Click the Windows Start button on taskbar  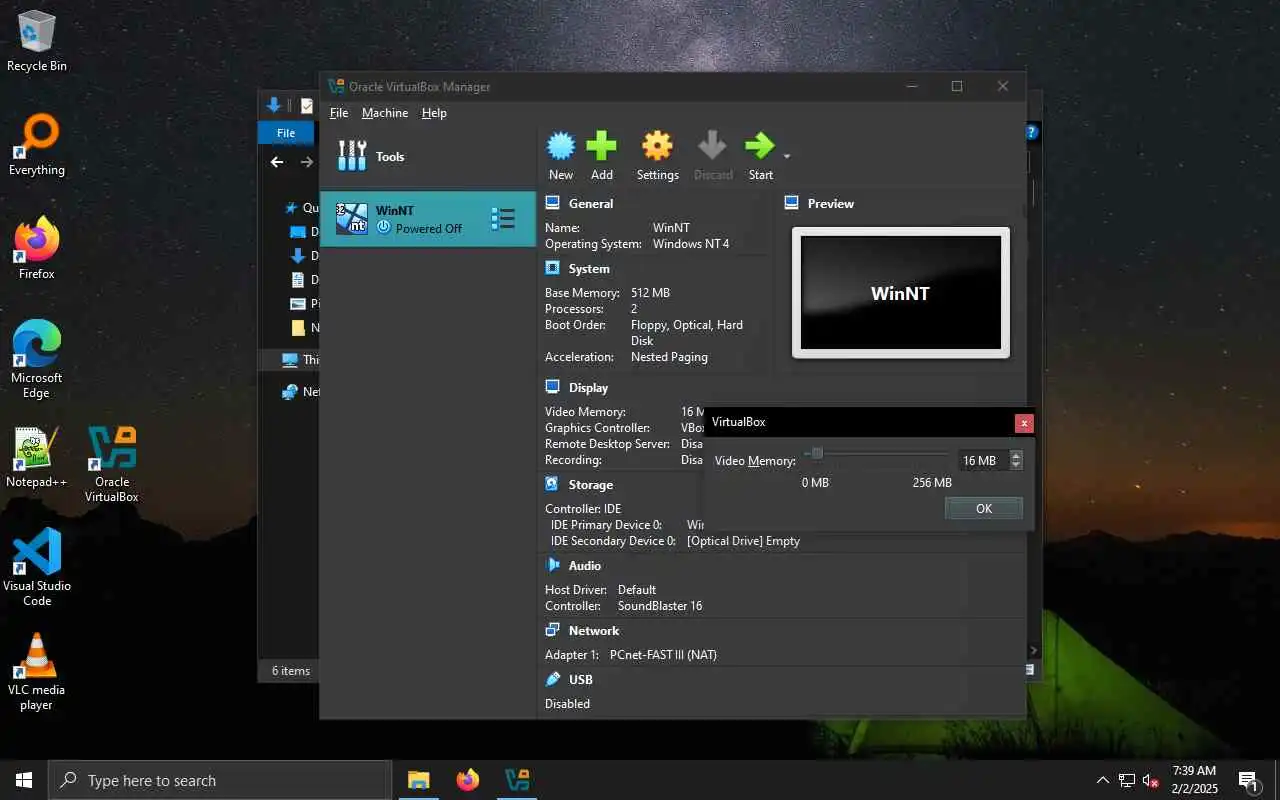pyautogui.click(x=24, y=780)
